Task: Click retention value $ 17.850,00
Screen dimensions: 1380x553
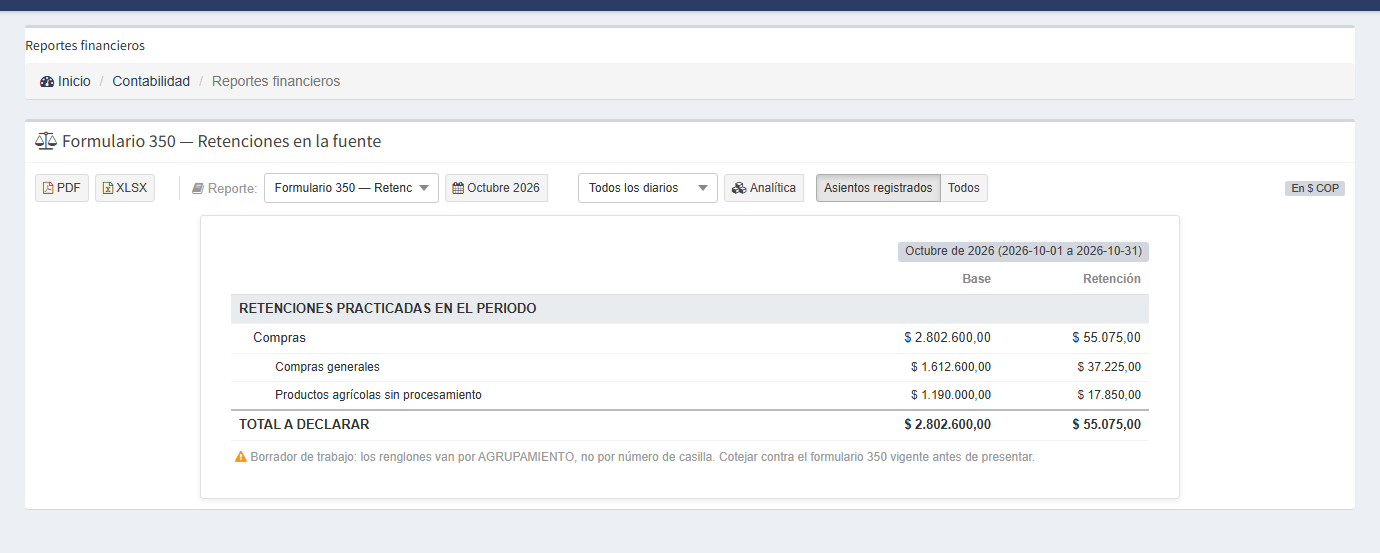Action: point(1109,395)
